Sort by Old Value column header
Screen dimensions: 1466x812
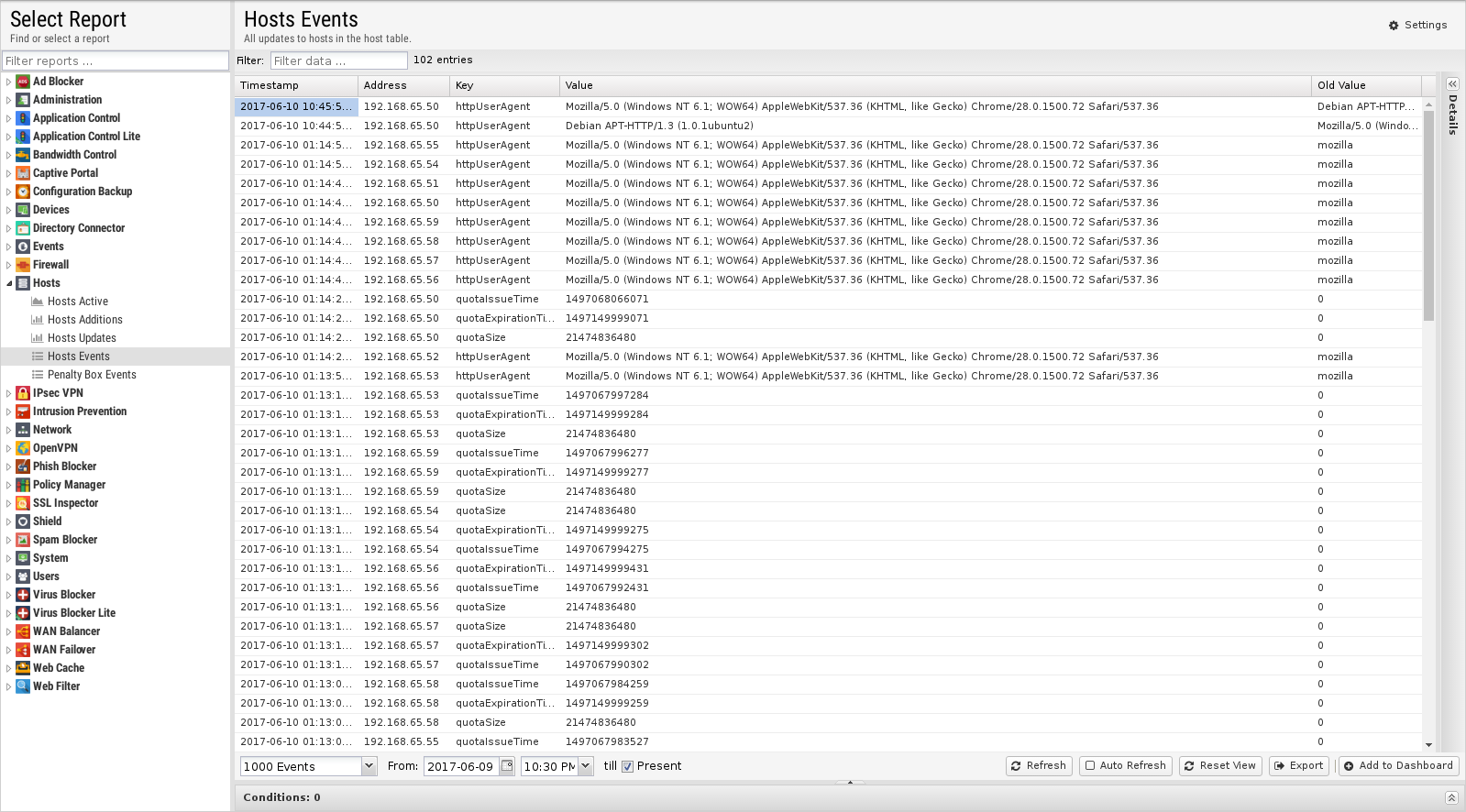coord(1366,85)
